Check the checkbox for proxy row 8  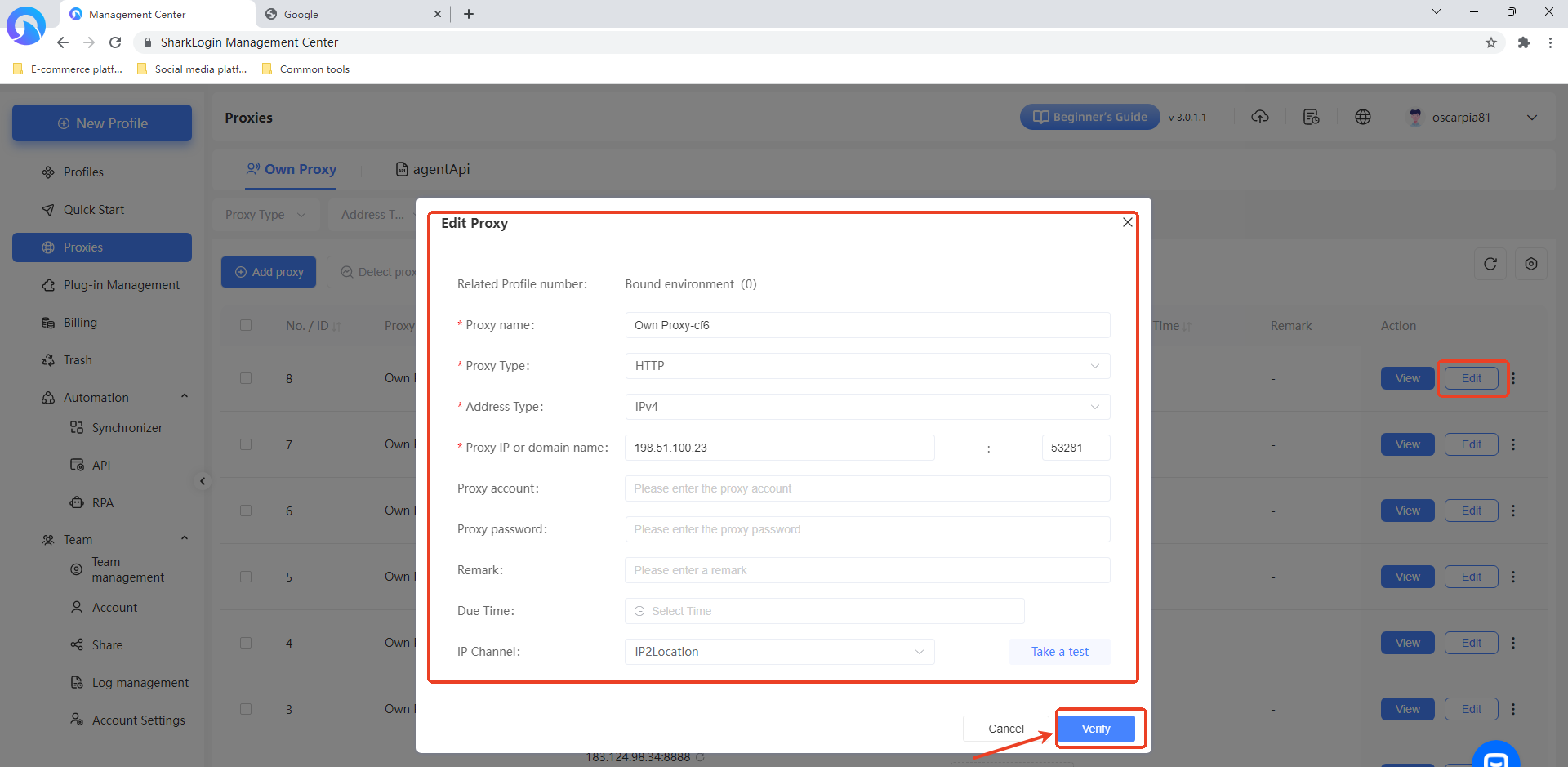(246, 378)
